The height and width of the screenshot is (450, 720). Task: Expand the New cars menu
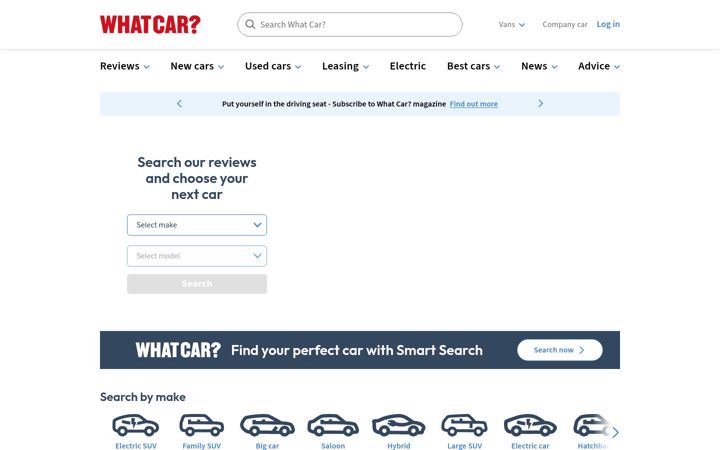point(197,66)
